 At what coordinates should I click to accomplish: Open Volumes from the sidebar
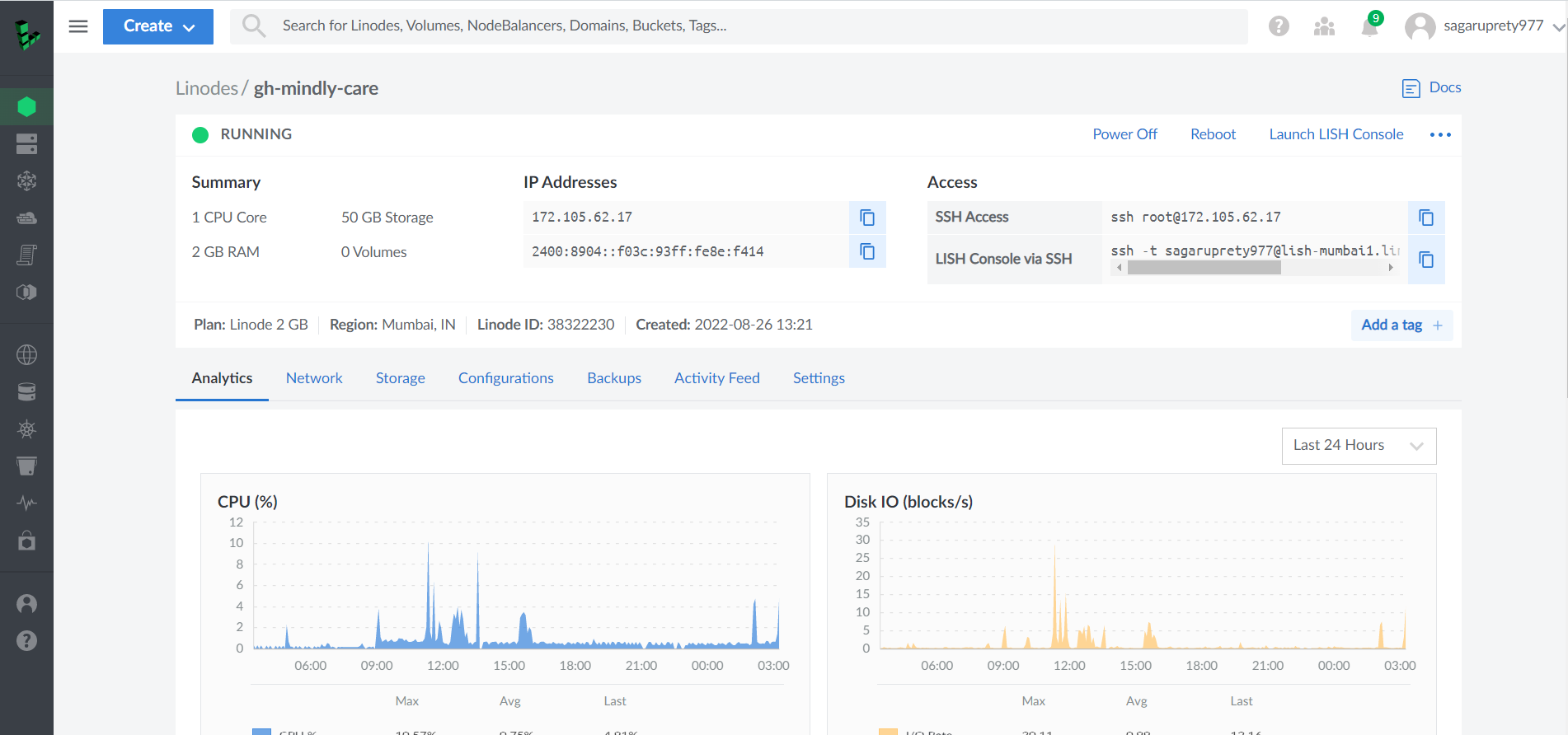26,144
